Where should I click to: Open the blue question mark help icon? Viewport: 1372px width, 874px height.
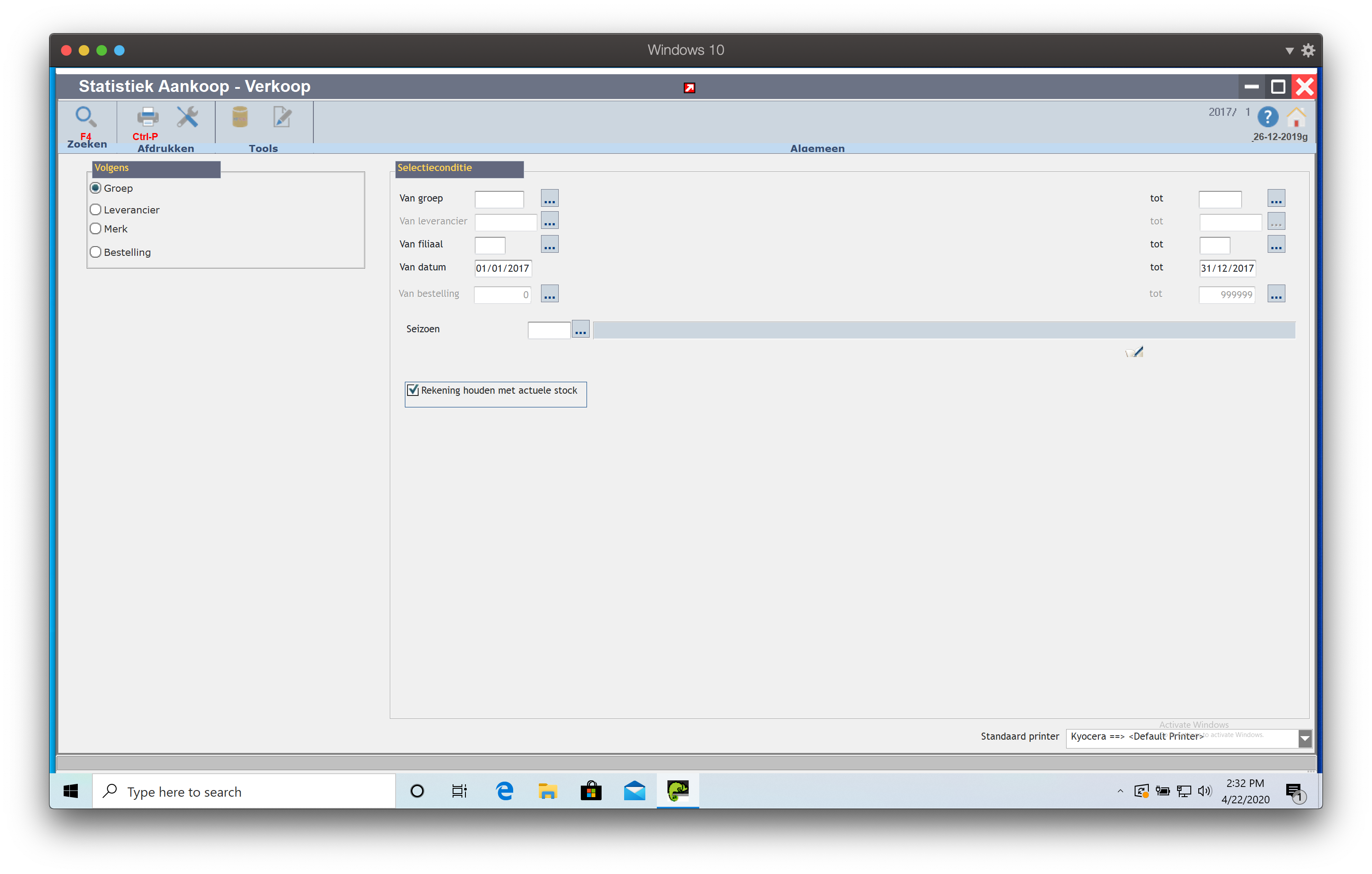(1267, 118)
